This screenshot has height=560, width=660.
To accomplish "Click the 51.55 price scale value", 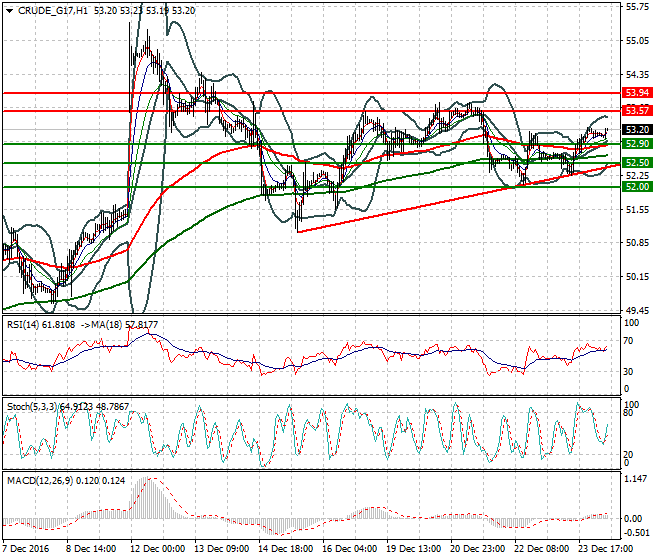I will (637, 209).
